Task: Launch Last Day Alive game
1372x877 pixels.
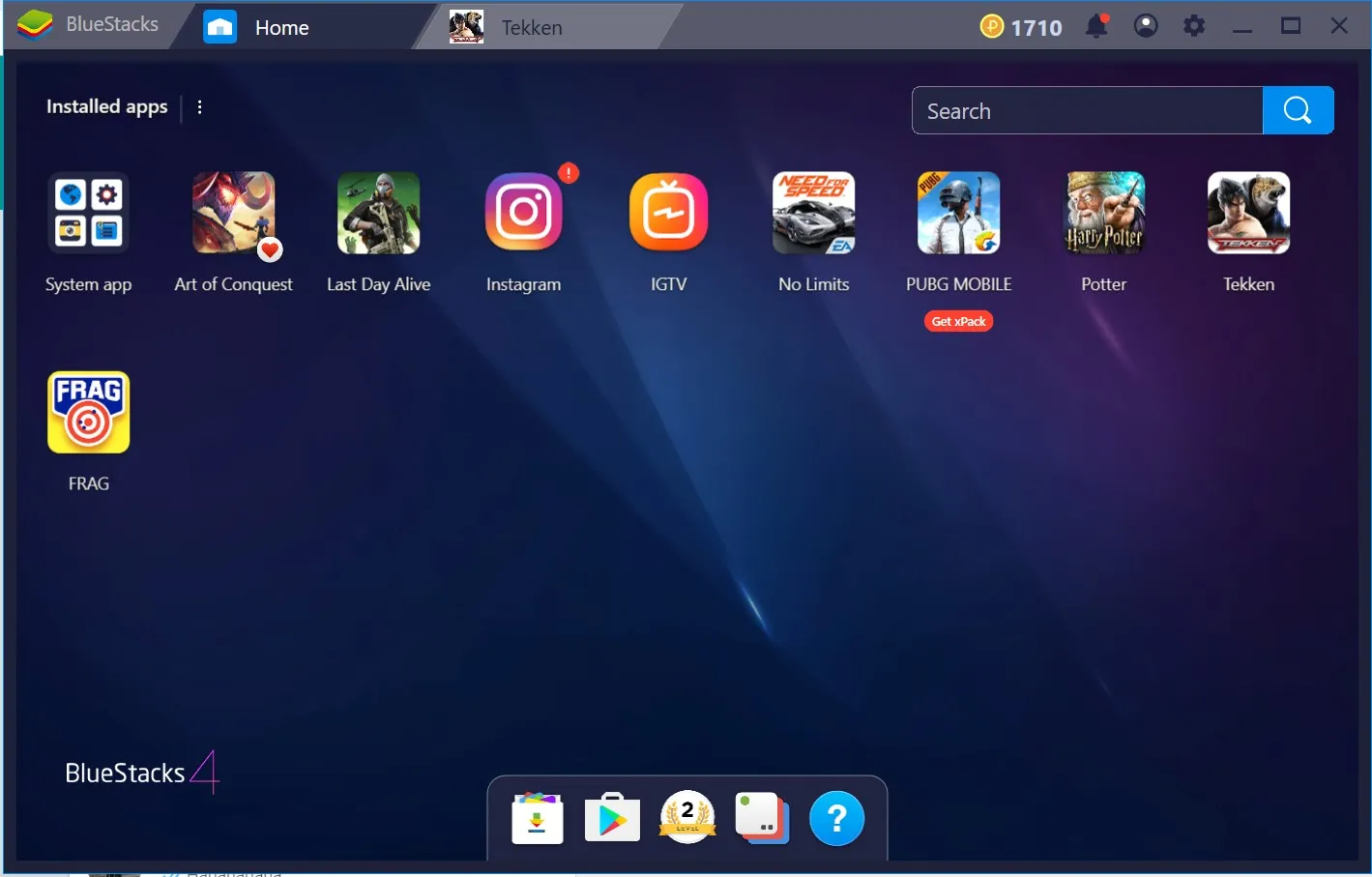Action: point(378,213)
